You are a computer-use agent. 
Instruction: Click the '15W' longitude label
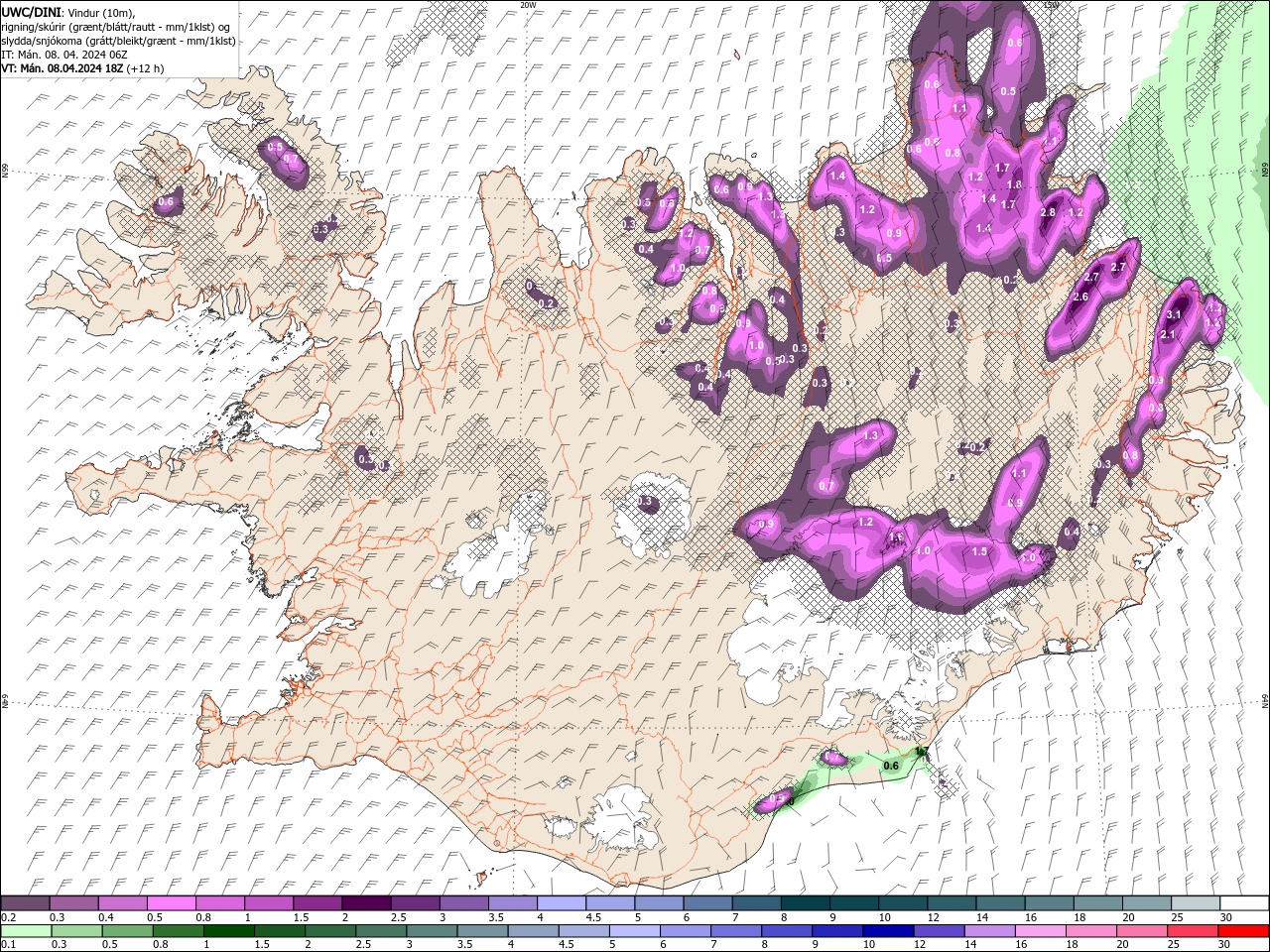[1051, 5]
